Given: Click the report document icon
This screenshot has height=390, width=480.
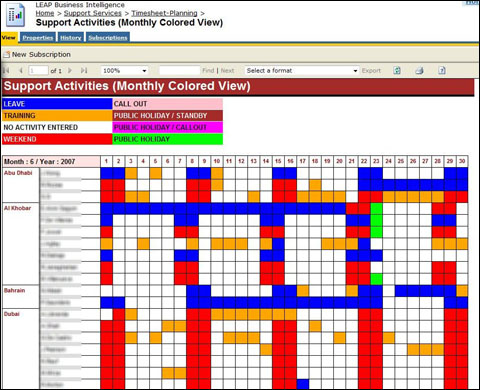Looking at the screenshot, I should click(15, 15).
